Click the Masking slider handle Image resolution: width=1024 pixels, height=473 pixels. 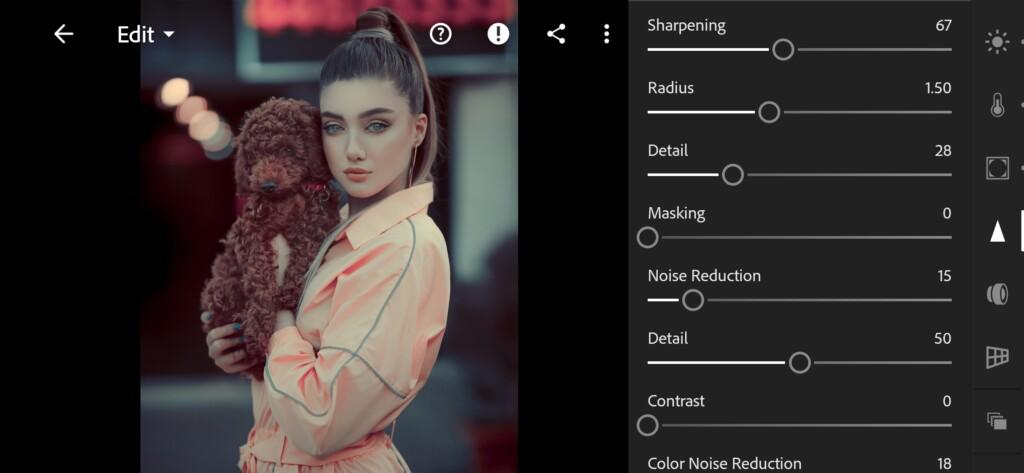(648, 238)
